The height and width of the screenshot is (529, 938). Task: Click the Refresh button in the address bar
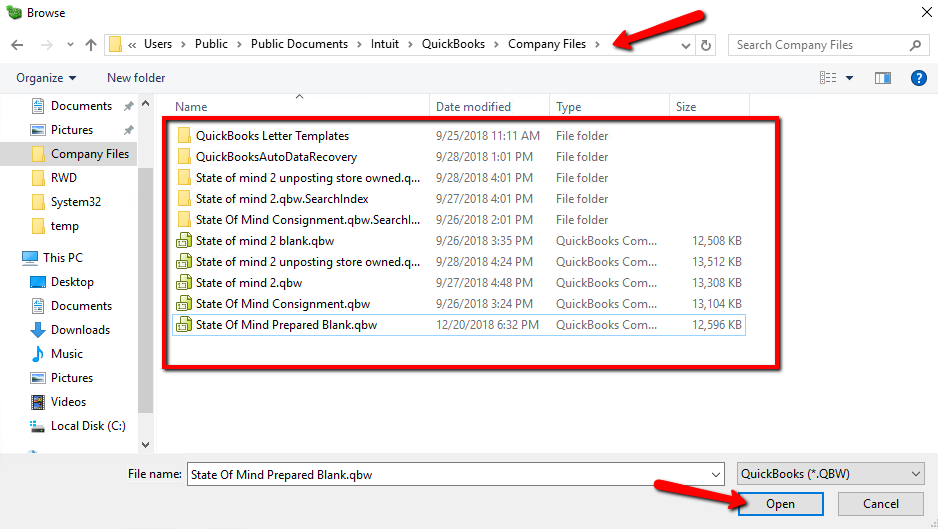coord(706,45)
